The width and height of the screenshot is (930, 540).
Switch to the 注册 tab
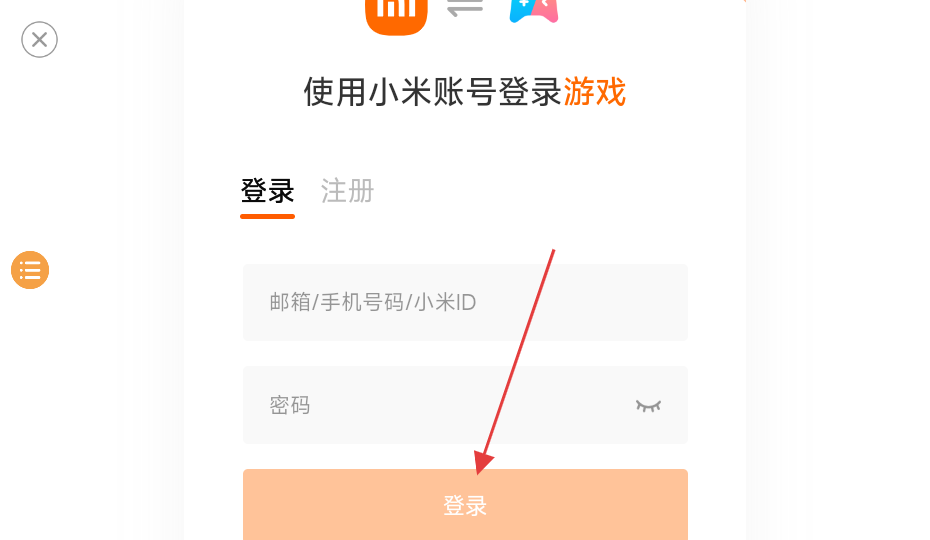348,191
